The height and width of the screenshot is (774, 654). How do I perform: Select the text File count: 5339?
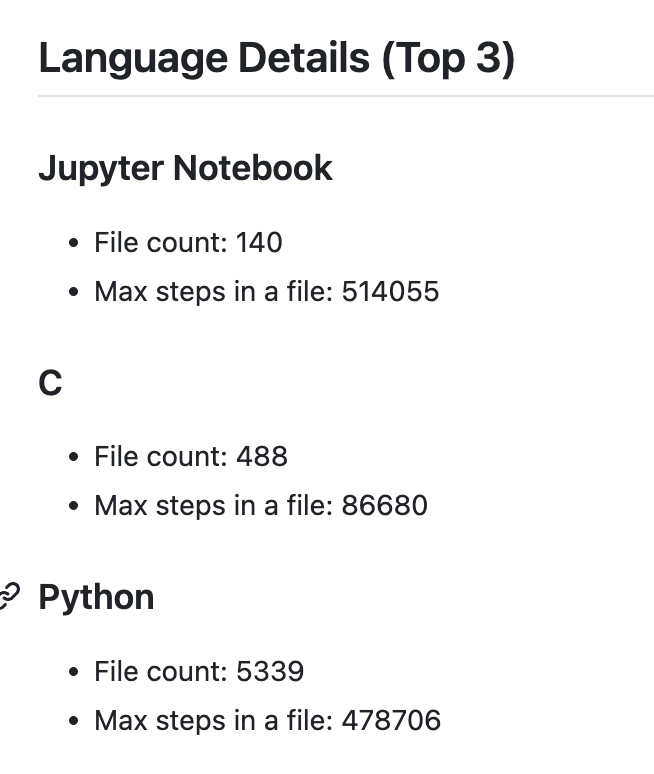pos(199,671)
